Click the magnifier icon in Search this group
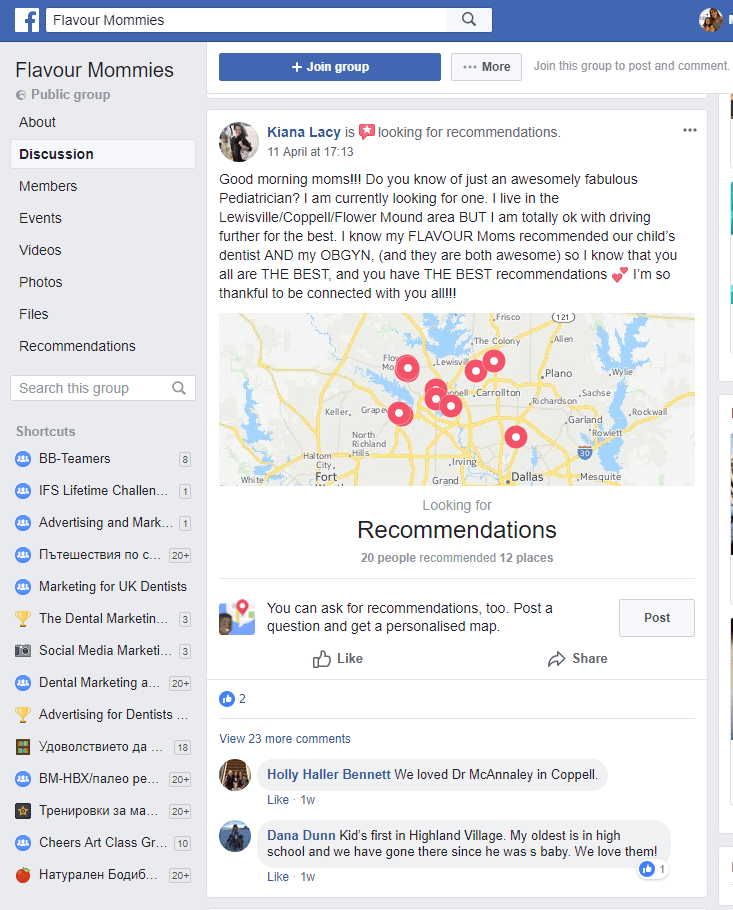 pos(179,388)
